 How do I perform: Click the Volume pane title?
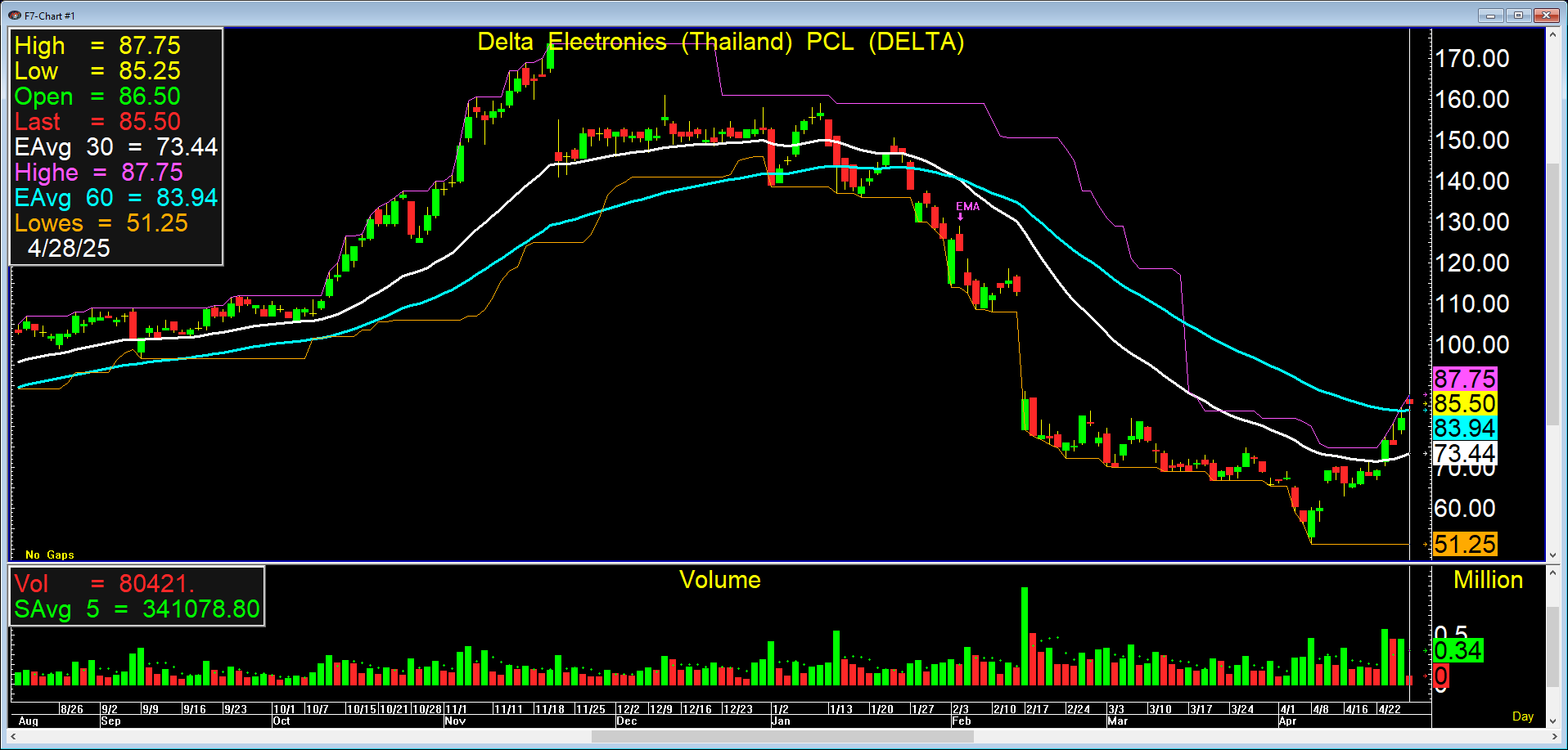tap(720, 580)
